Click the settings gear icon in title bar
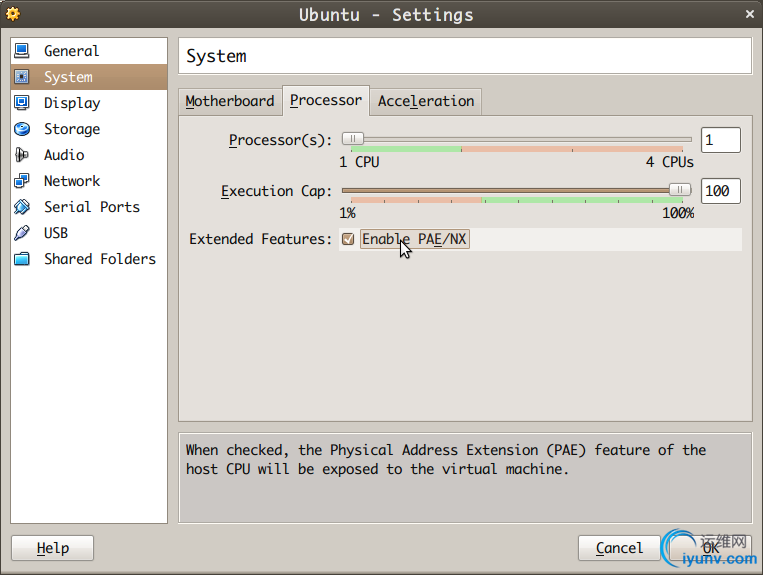Image resolution: width=763 pixels, height=575 pixels. pos(13,14)
